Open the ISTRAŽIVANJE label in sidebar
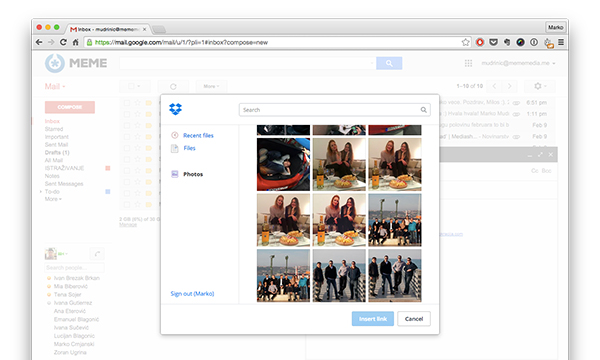 [x=64, y=168]
